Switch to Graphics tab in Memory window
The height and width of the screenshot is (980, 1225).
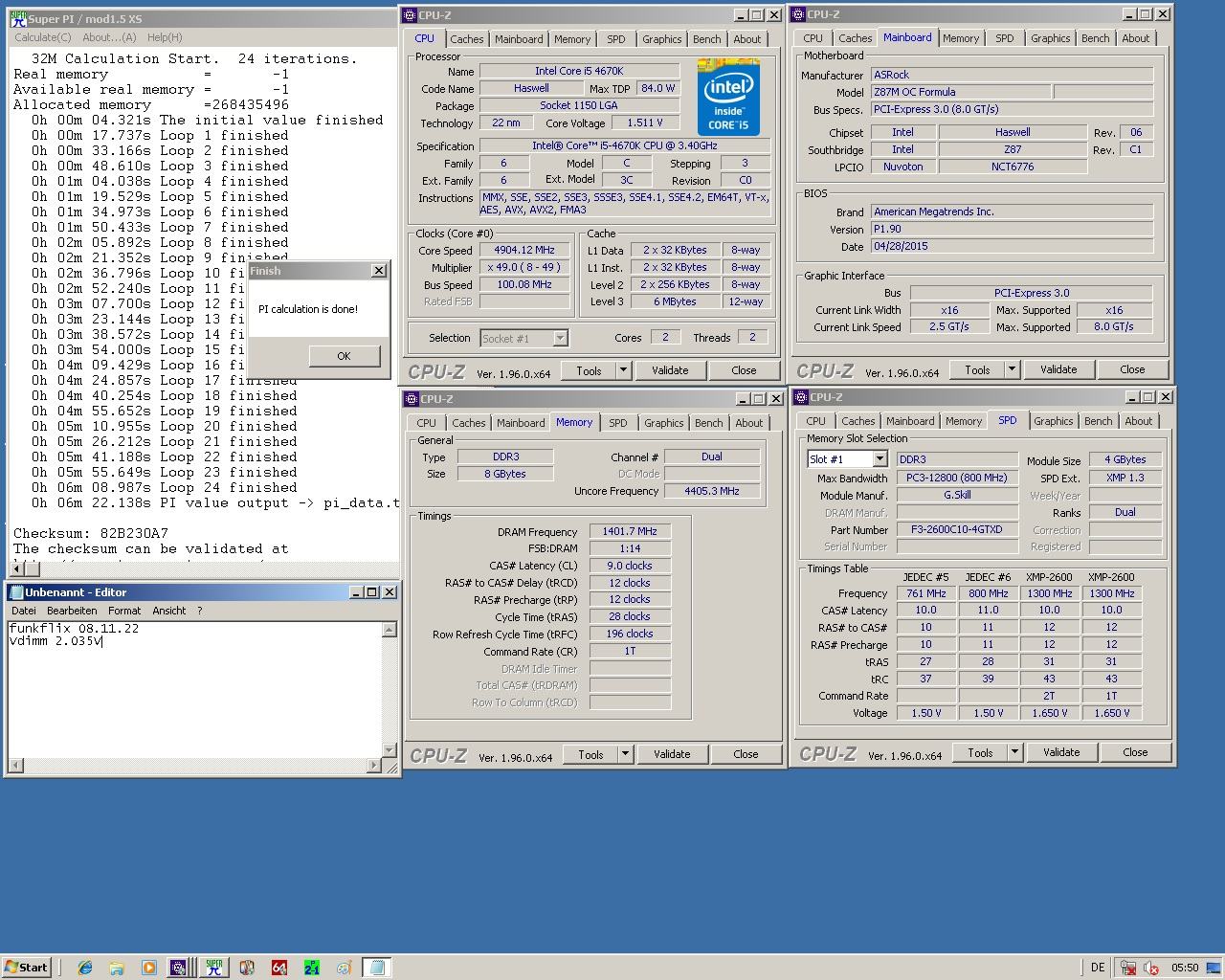664,423
